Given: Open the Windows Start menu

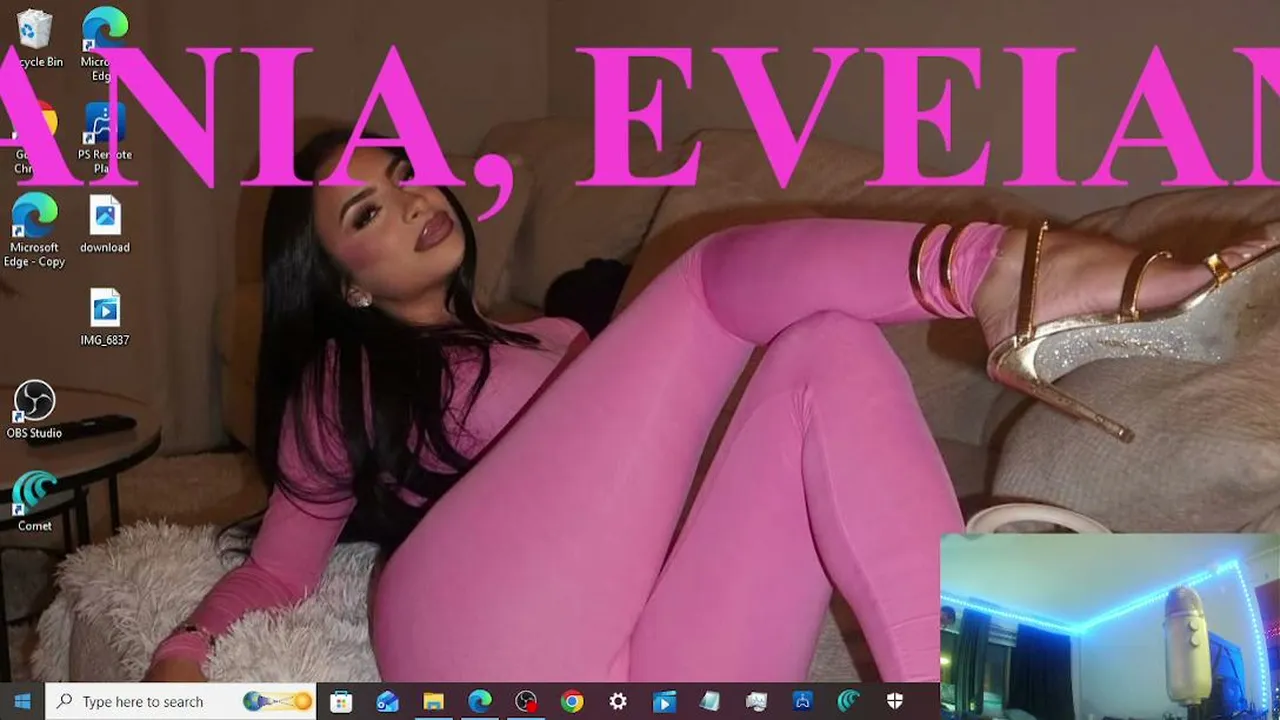Looking at the screenshot, I should pyautogui.click(x=23, y=701).
